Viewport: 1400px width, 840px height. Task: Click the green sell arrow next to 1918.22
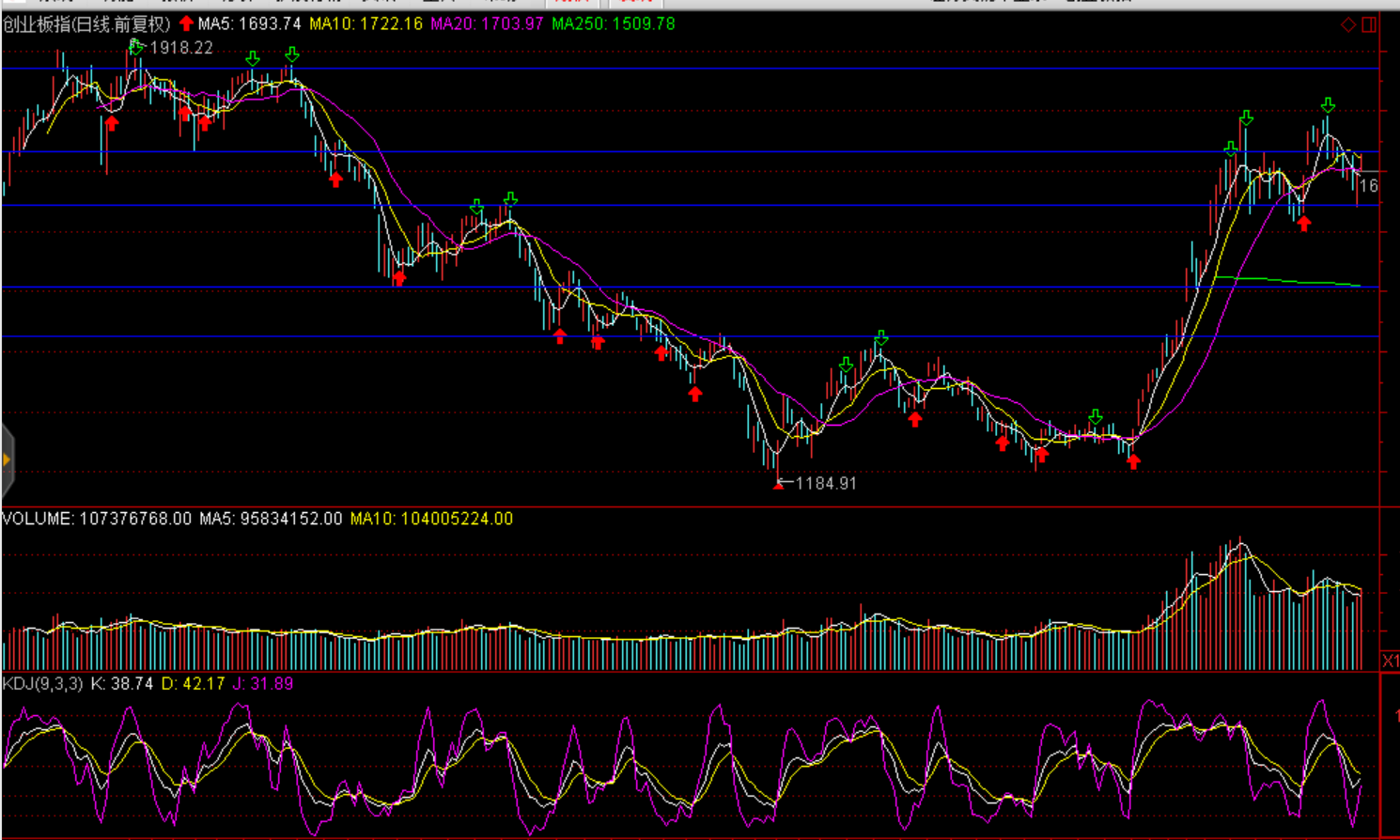tap(136, 46)
